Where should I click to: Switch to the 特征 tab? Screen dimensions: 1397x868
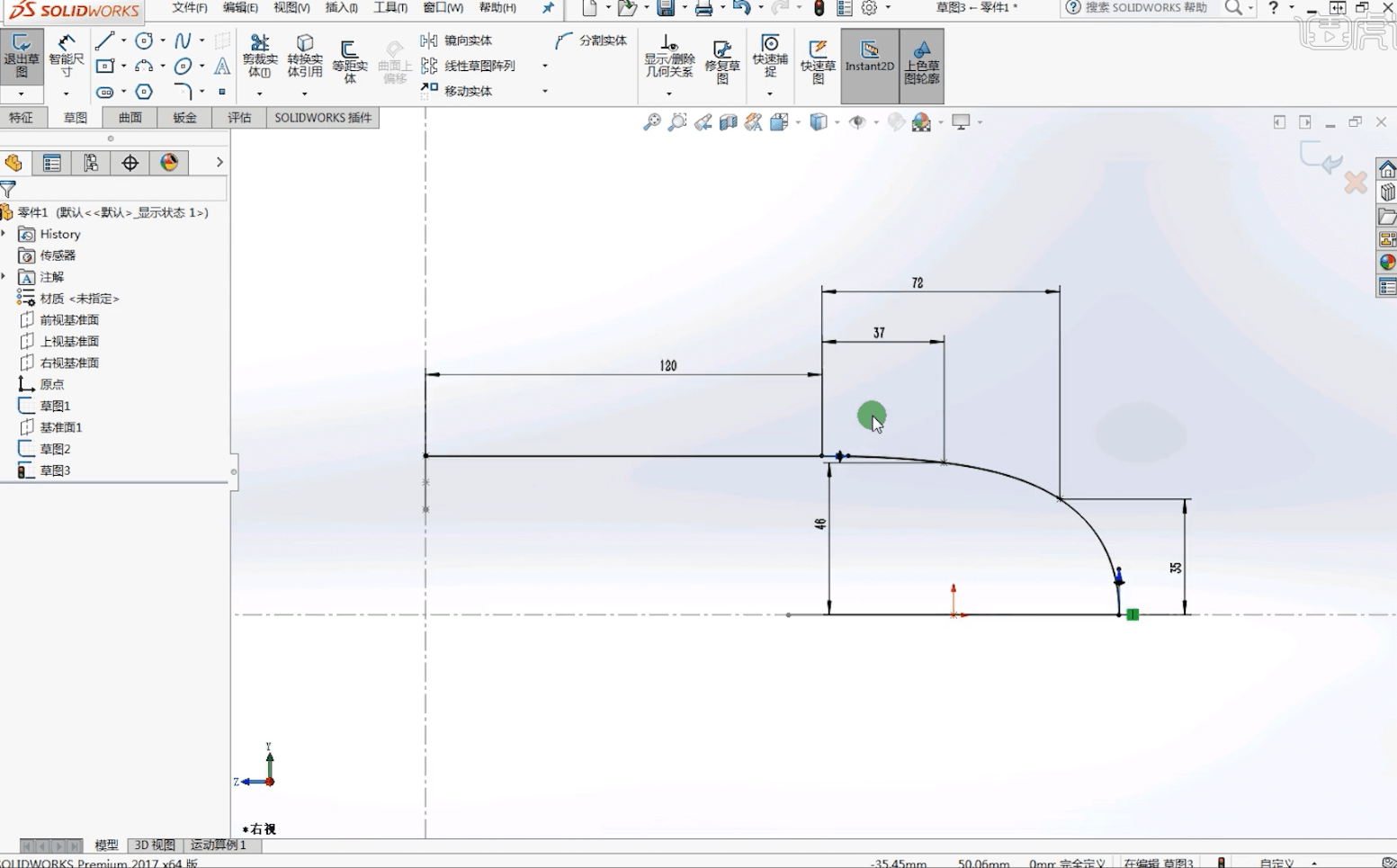[21, 118]
